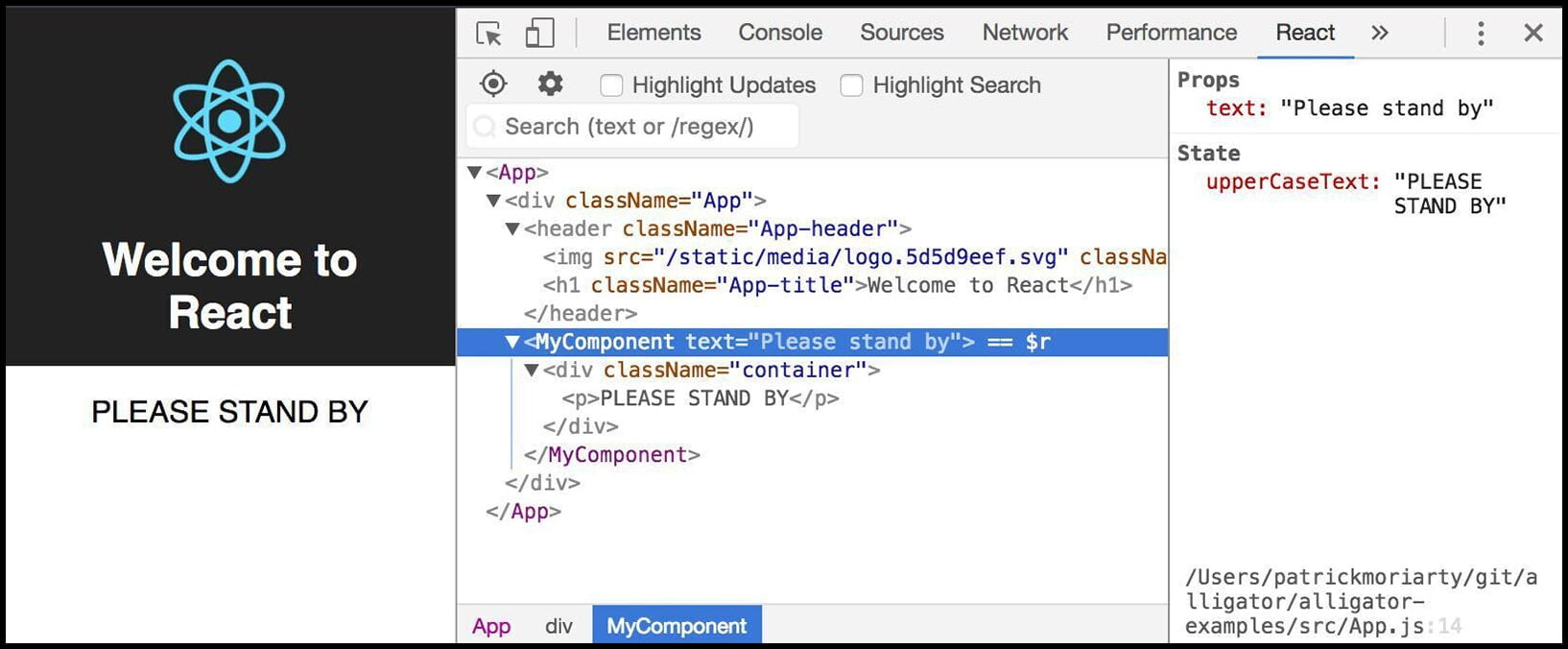Collapse the div container node

pos(532,371)
